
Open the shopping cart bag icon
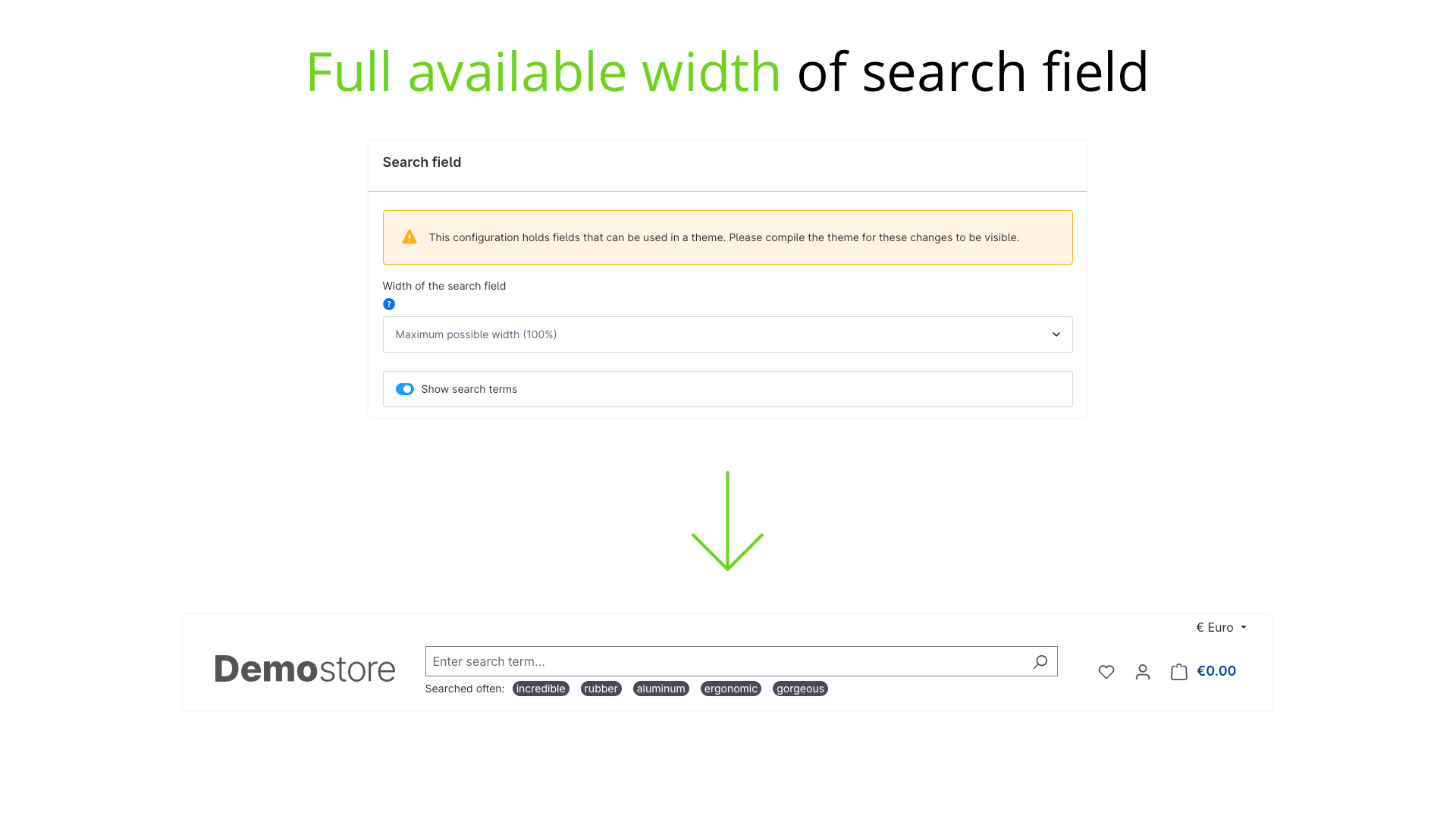(1178, 672)
